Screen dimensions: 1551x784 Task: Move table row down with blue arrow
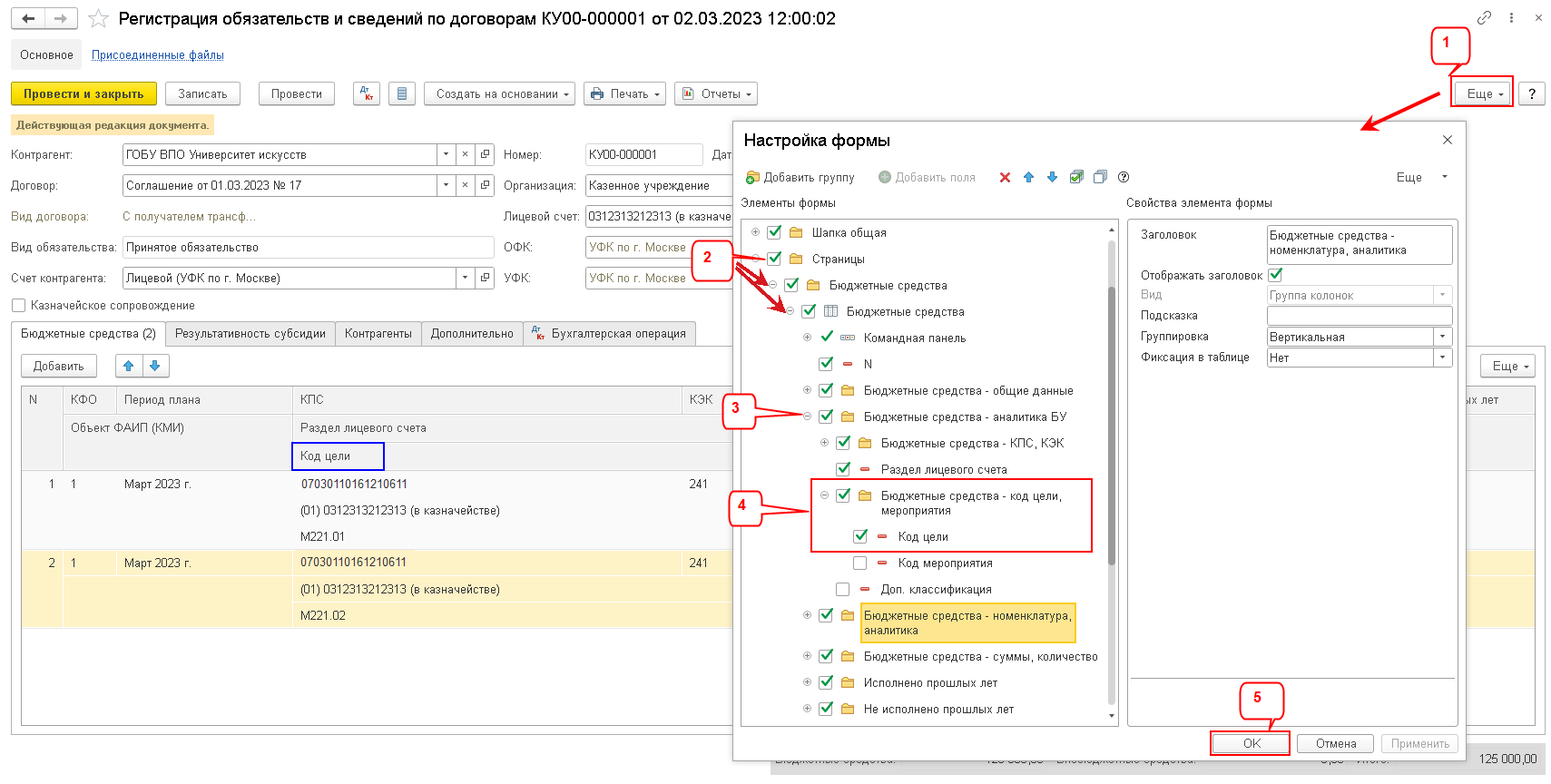click(x=154, y=366)
